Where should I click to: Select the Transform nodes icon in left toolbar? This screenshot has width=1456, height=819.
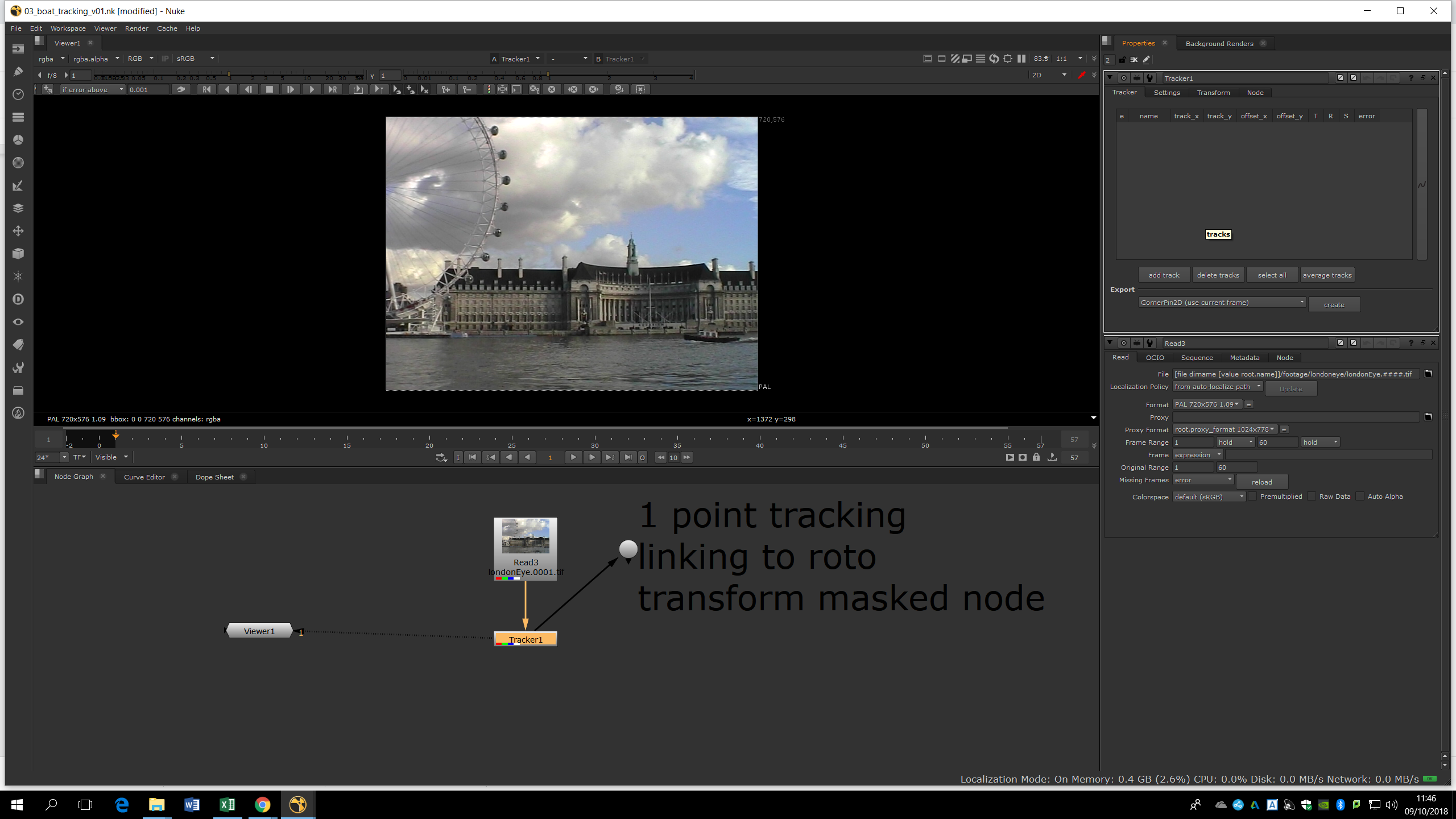[x=18, y=231]
